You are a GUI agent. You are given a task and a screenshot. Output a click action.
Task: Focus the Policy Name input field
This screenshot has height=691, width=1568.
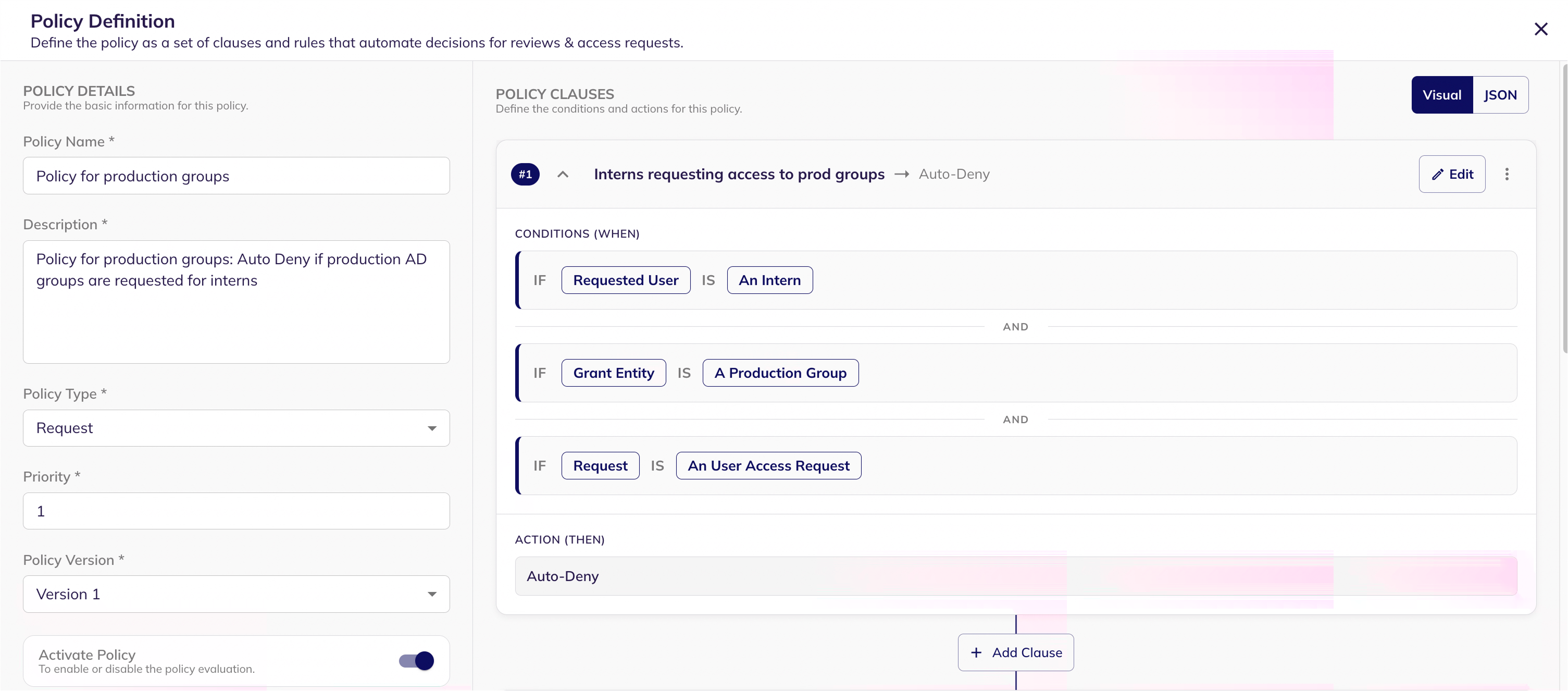236,176
